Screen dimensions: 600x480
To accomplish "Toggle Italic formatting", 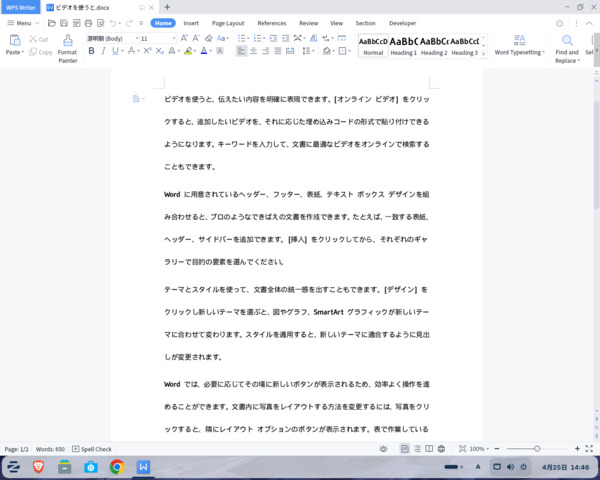I will [x=103, y=51].
